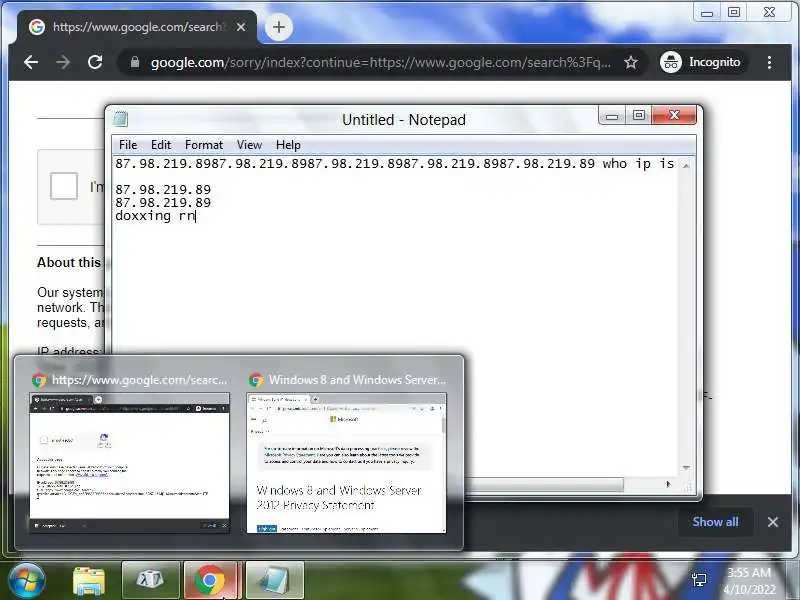This screenshot has height=600, width=800.
Task: Click Notepad title bar system icon
Action: pyautogui.click(x=120, y=119)
